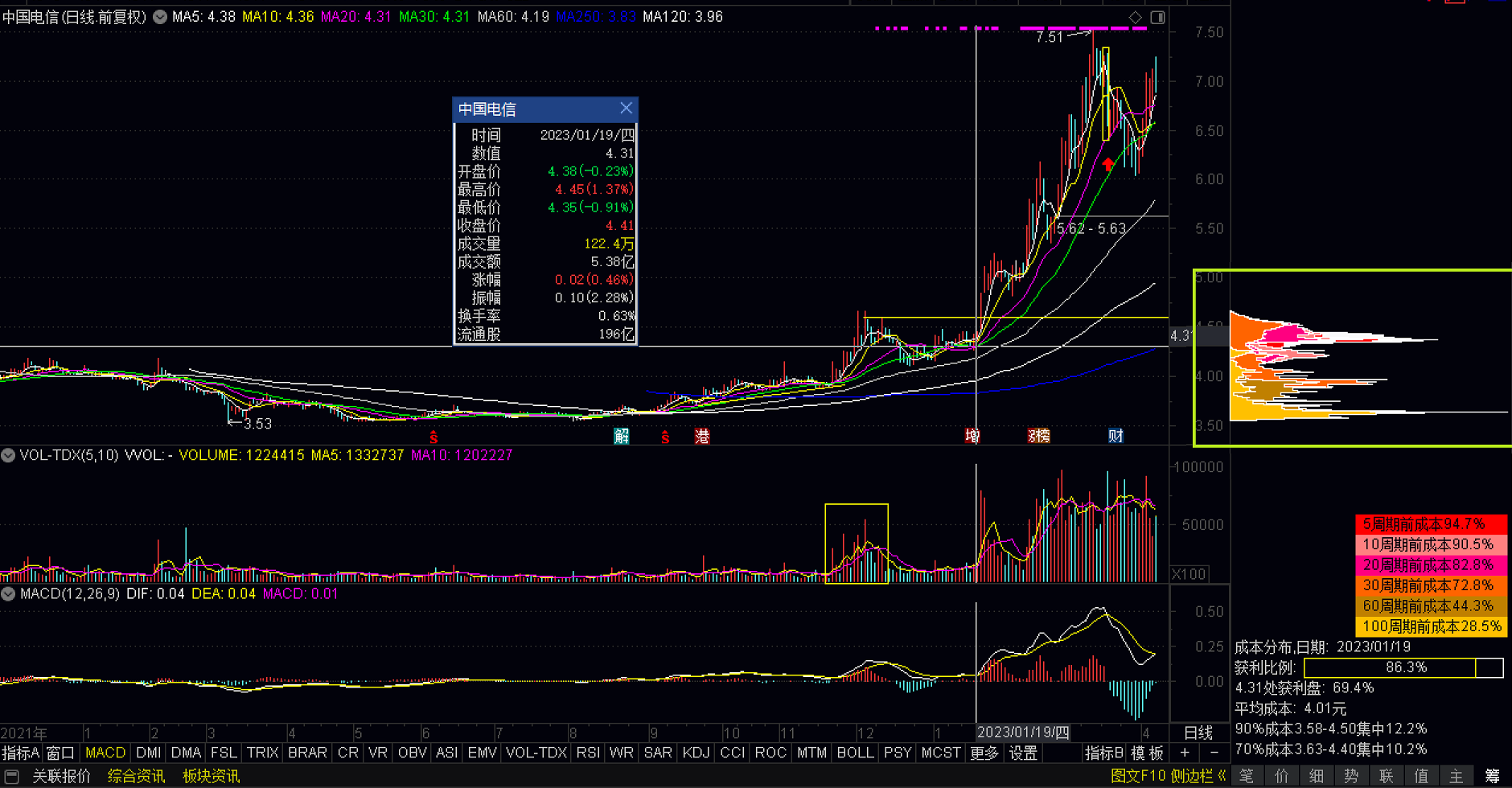The width and height of the screenshot is (1512, 788).
Task: Select the TRIX indicator tab
Action: 262,753
